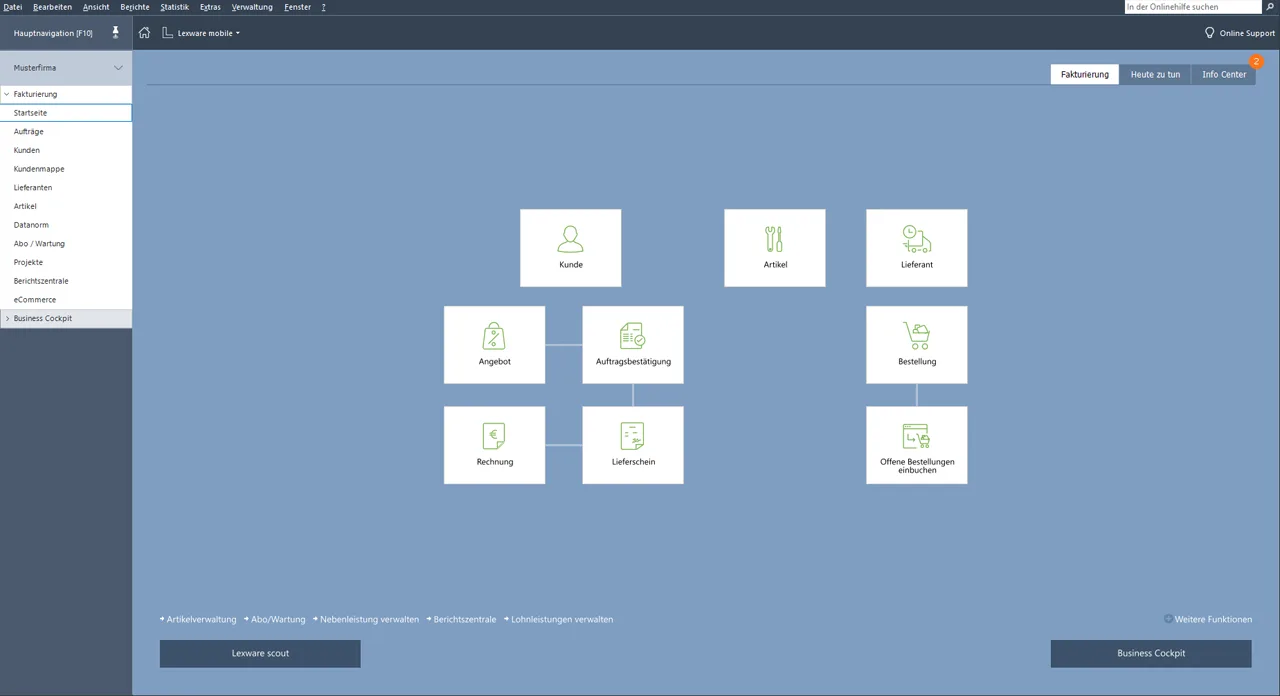This screenshot has height=696, width=1280.
Task: Select Kundenmappe in the navigation tree
Action: tap(66, 169)
